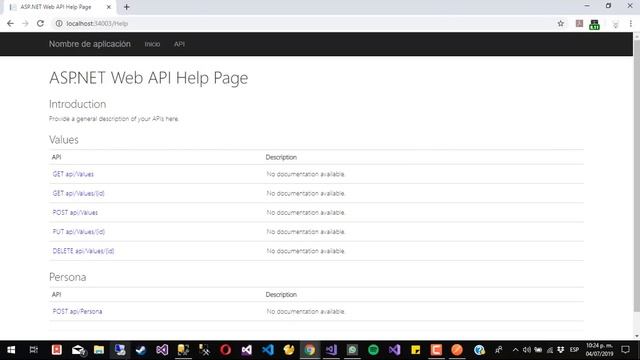Open the GET api/Values/{id} link

(78, 193)
